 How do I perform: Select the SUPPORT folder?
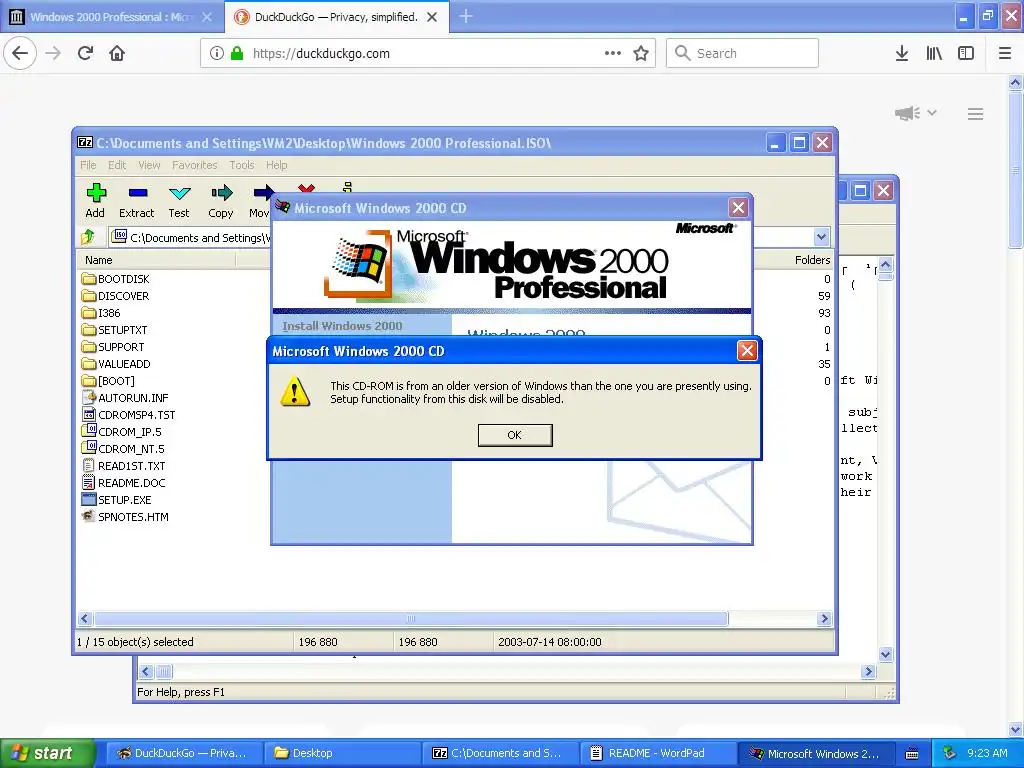point(113,347)
